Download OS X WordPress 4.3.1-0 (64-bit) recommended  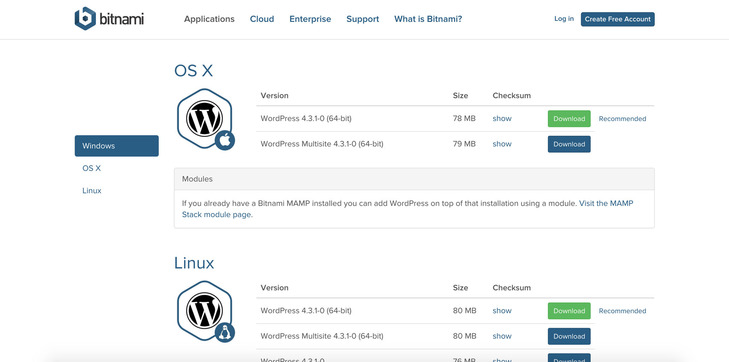tap(569, 118)
